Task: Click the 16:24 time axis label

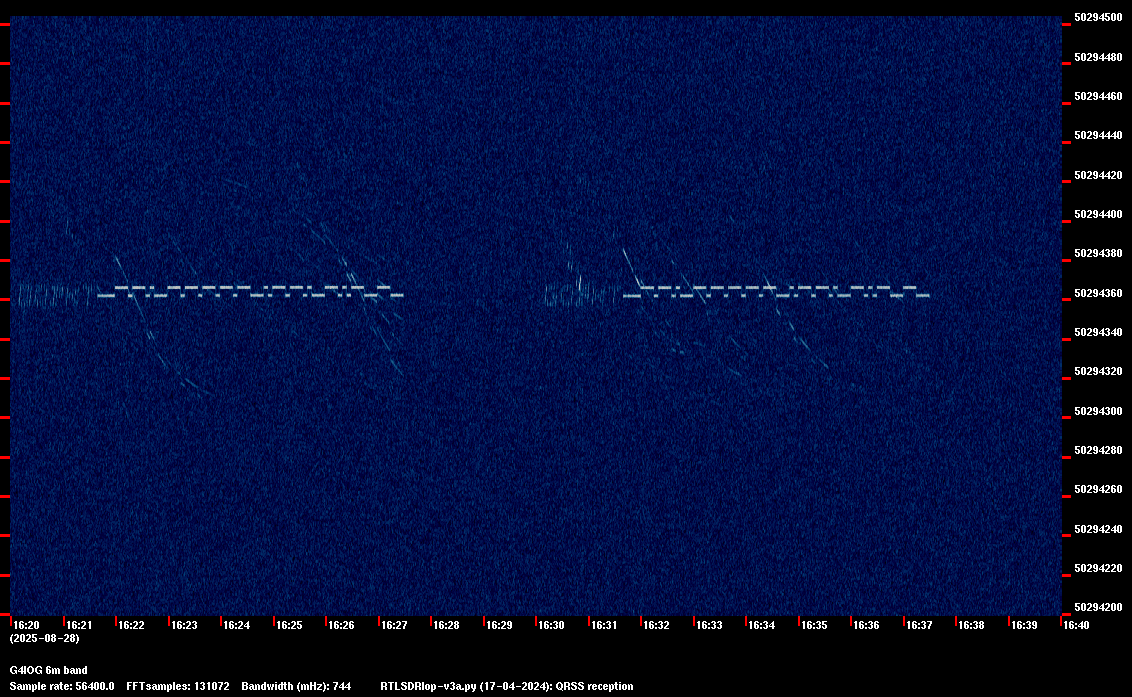Action: (236, 625)
